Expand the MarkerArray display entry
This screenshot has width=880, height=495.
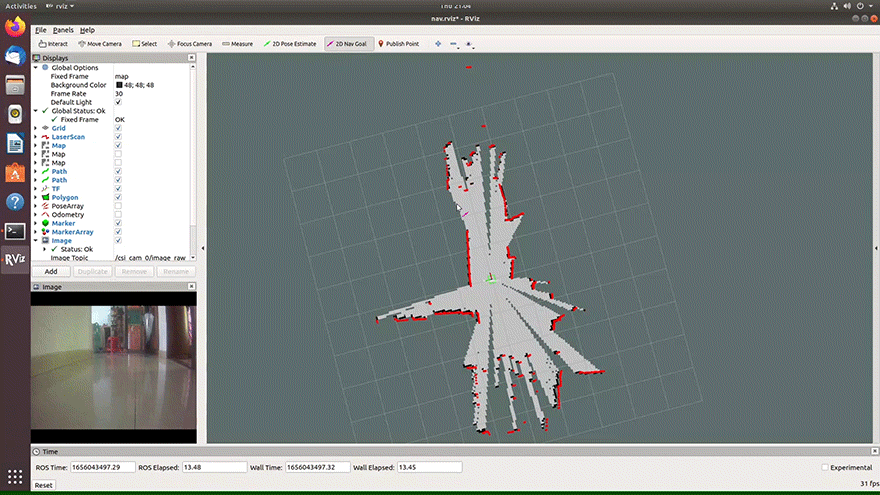tap(36, 232)
